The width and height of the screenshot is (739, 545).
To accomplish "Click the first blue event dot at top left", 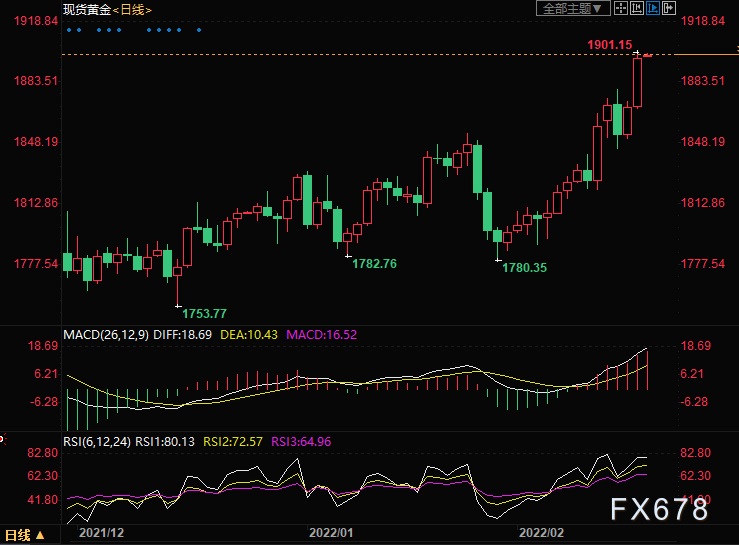I will [x=68, y=29].
